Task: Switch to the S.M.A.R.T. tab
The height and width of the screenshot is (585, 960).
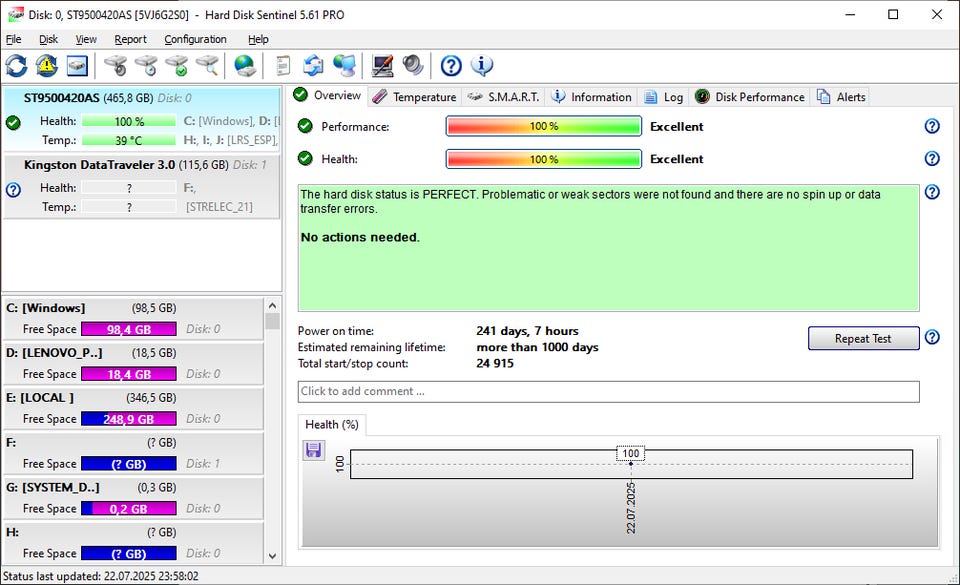Action: tap(504, 97)
